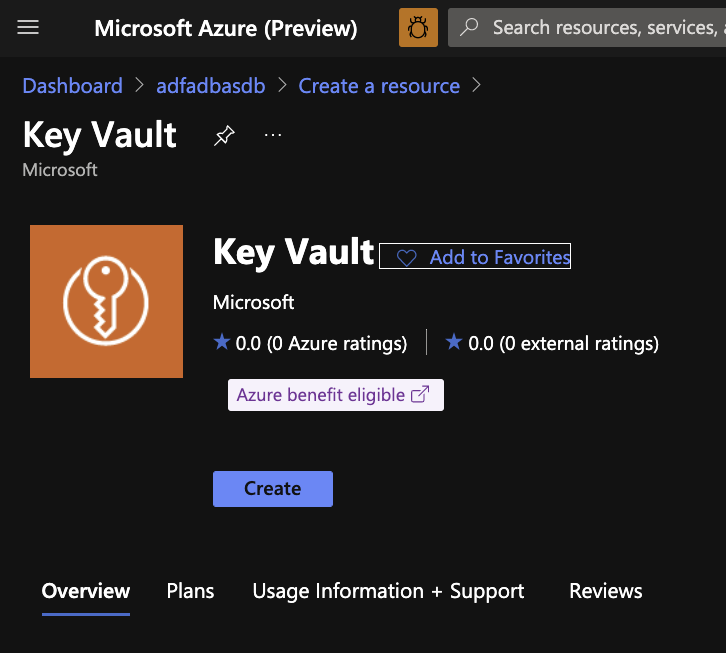Switch to the Reviews tab
Screen dimensions: 726x653
606,591
